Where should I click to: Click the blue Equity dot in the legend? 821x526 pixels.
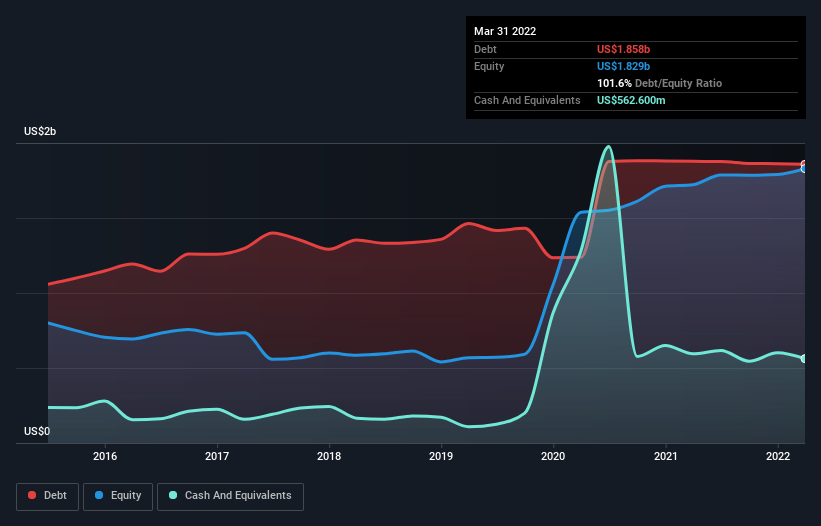click(99, 495)
